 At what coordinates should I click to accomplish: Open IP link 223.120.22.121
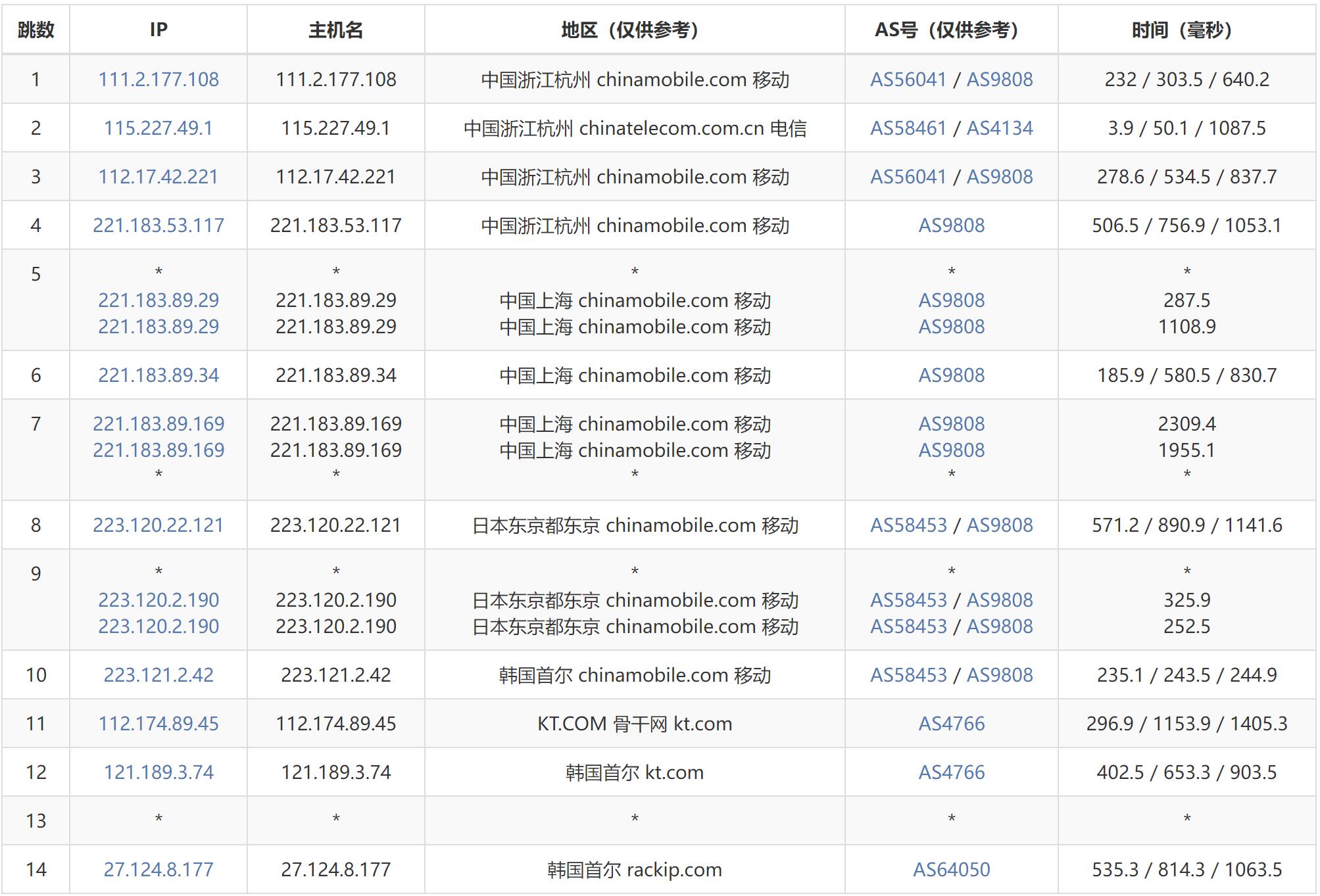coord(159,525)
